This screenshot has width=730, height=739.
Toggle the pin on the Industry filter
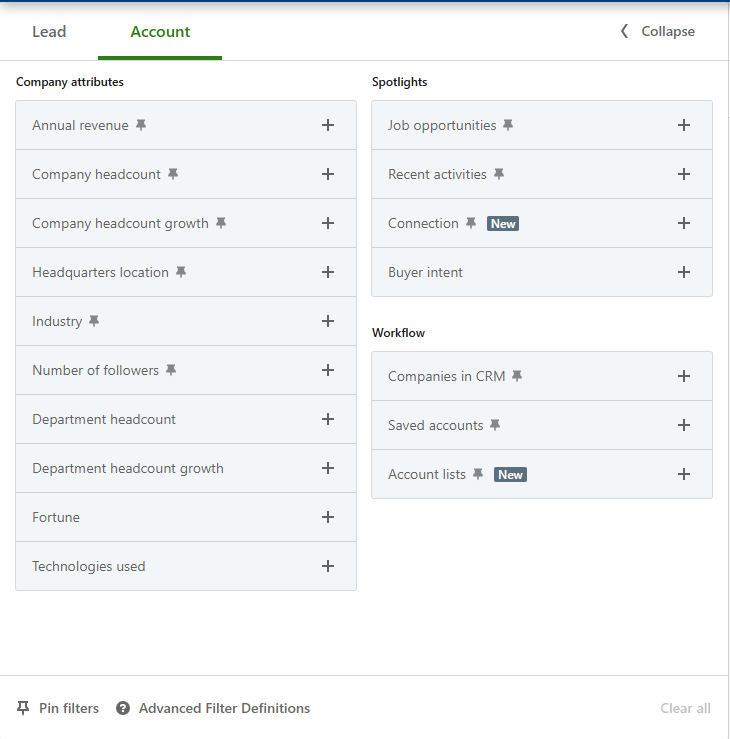tap(94, 321)
